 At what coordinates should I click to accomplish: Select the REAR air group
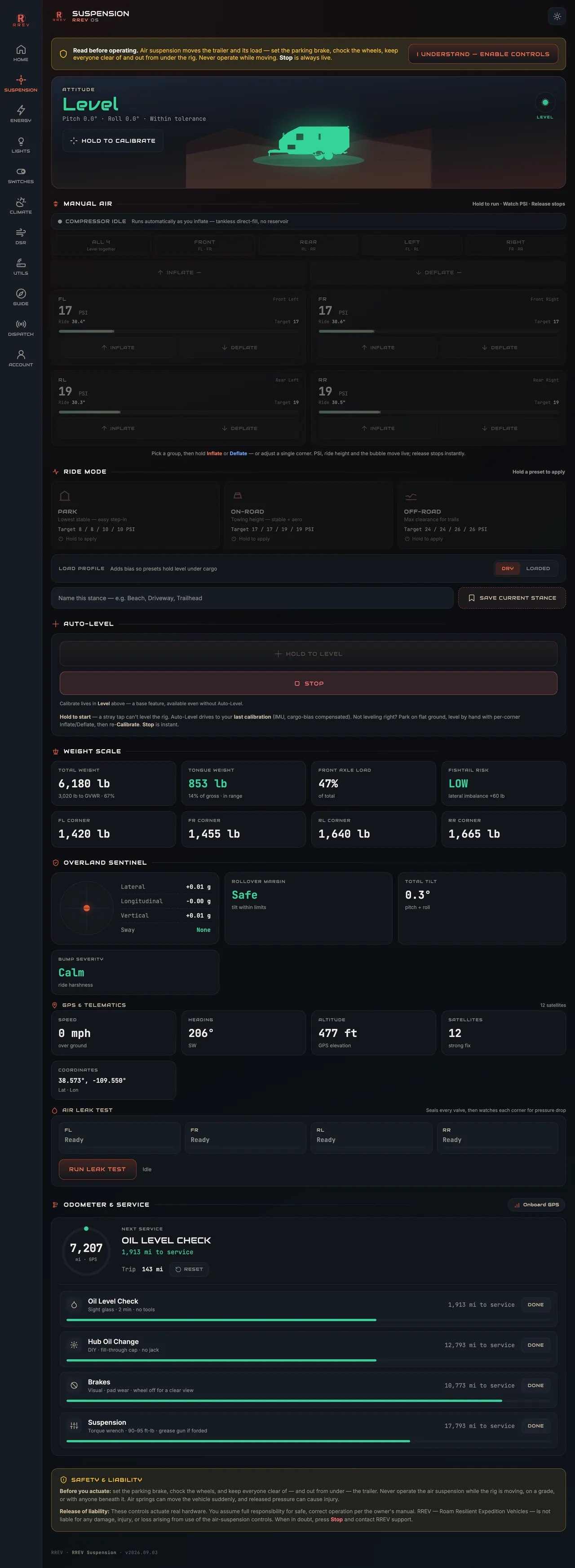point(308,245)
